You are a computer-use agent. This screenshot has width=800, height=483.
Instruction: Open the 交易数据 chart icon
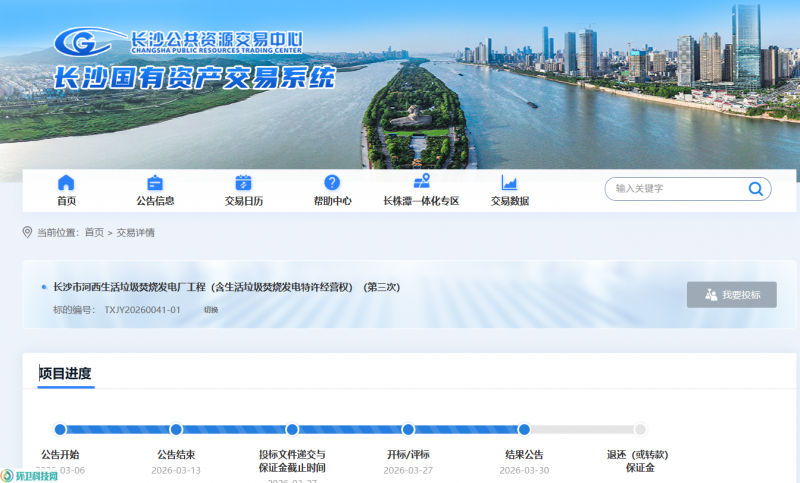pyautogui.click(x=509, y=183)
